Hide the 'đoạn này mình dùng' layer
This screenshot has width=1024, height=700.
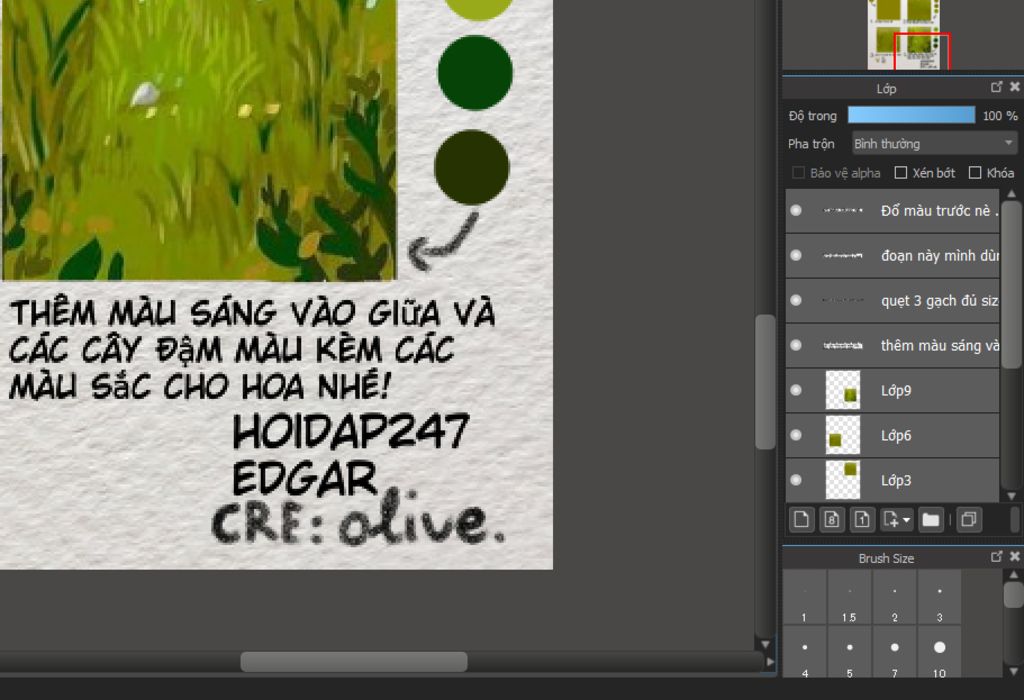(795, 255)
